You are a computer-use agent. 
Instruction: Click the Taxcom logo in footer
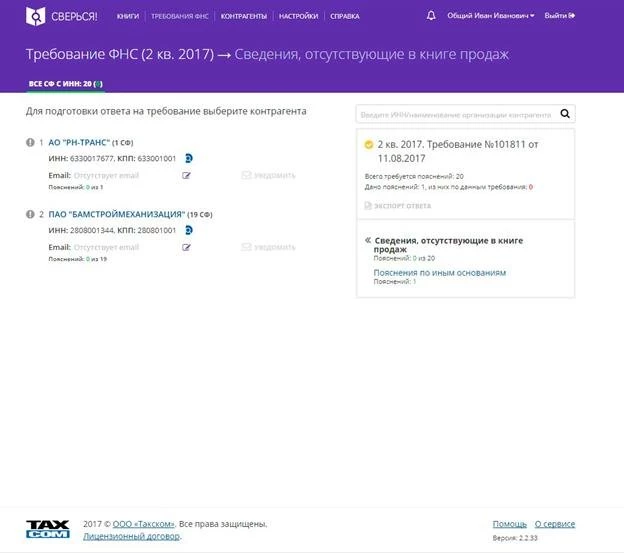pyautogui.click(x=47, y=528)
